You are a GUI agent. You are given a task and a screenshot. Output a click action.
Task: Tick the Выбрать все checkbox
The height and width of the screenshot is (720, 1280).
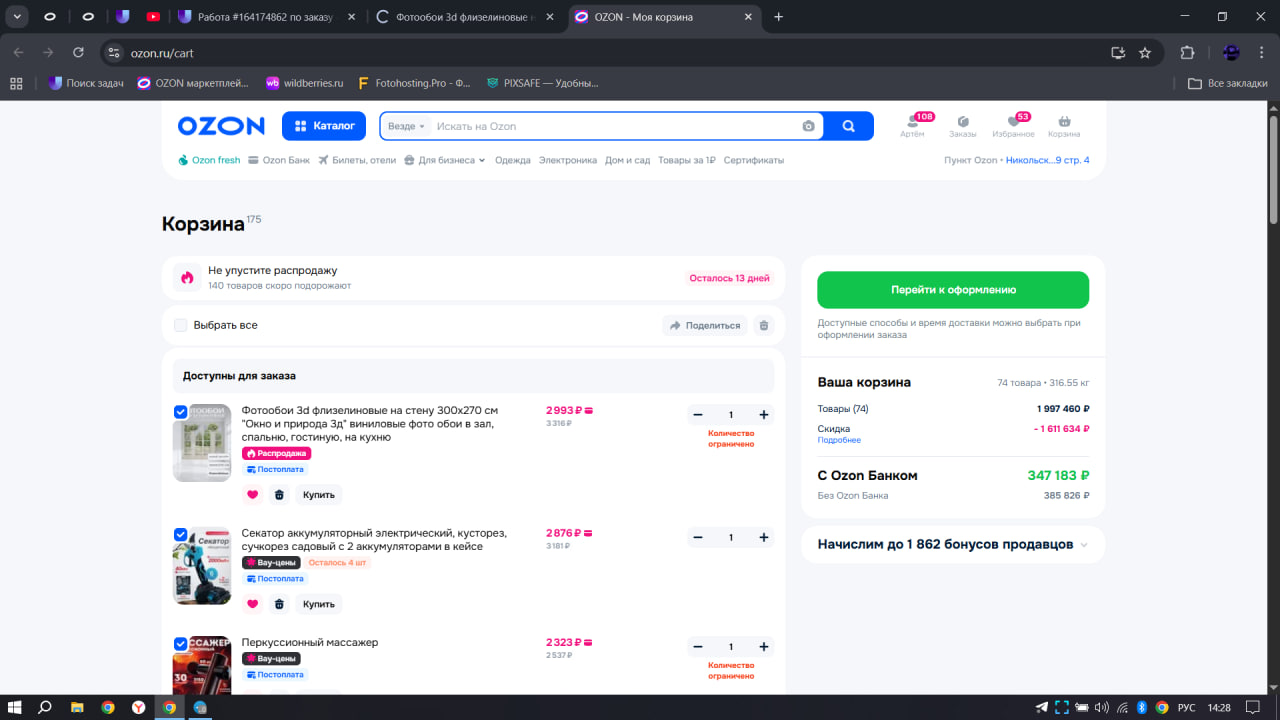click(x=181, y=325)
